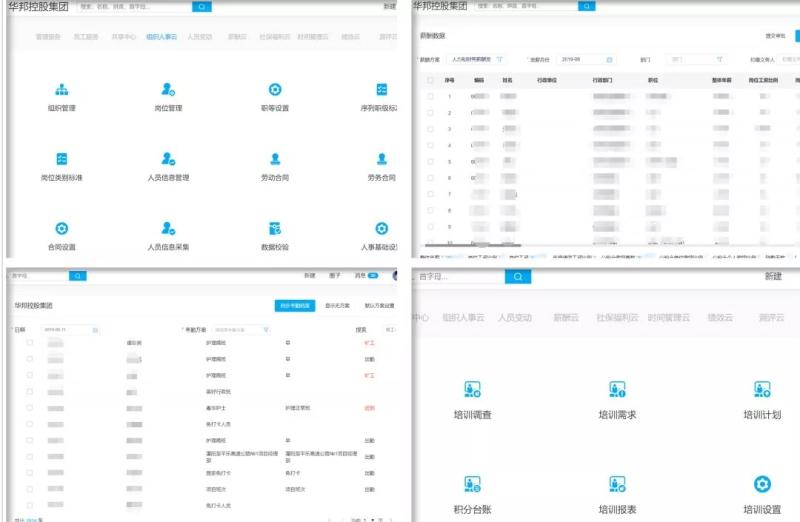Toggle the select-all checkbox in the salary table header
The height and width of the screenshot is (522, 800).
coord(430,81)
